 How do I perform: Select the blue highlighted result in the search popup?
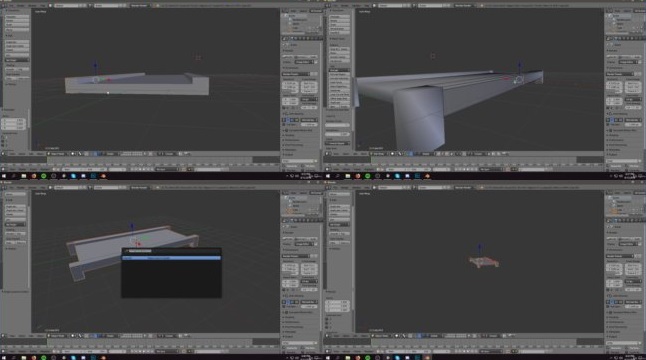171,258
